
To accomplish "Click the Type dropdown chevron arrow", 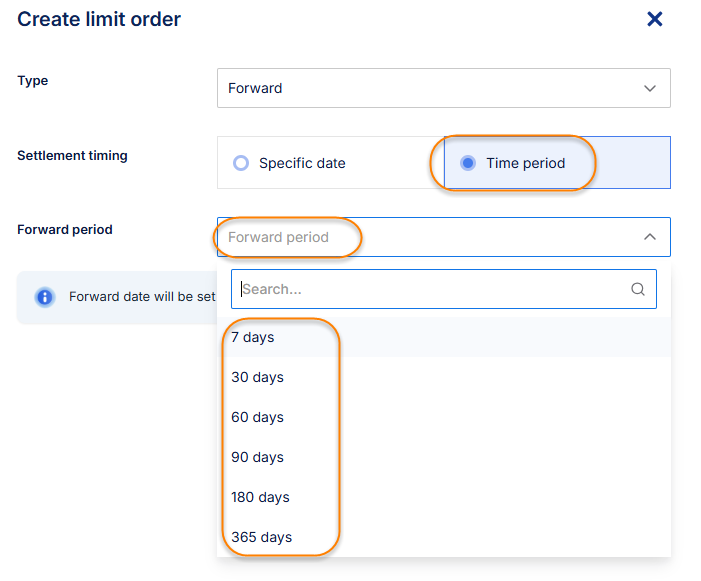I will [650, 88].
